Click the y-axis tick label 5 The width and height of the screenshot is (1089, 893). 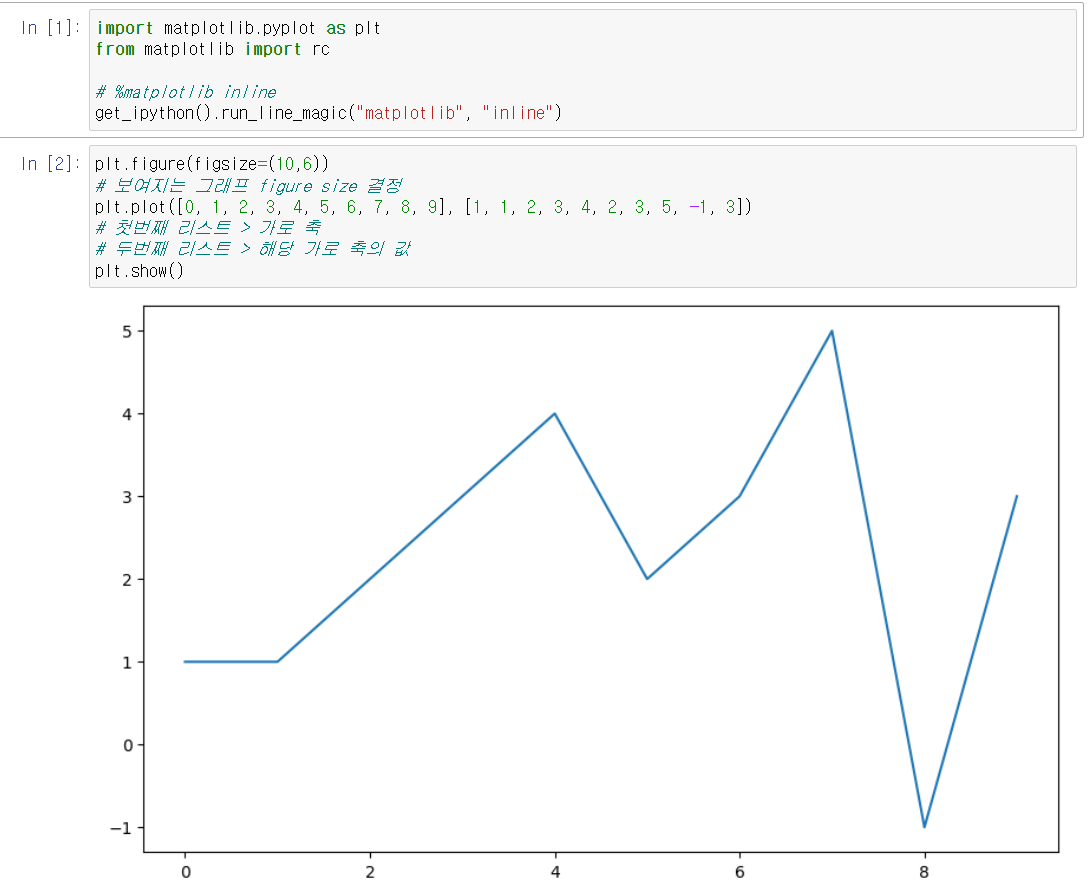tap(127, 332)
